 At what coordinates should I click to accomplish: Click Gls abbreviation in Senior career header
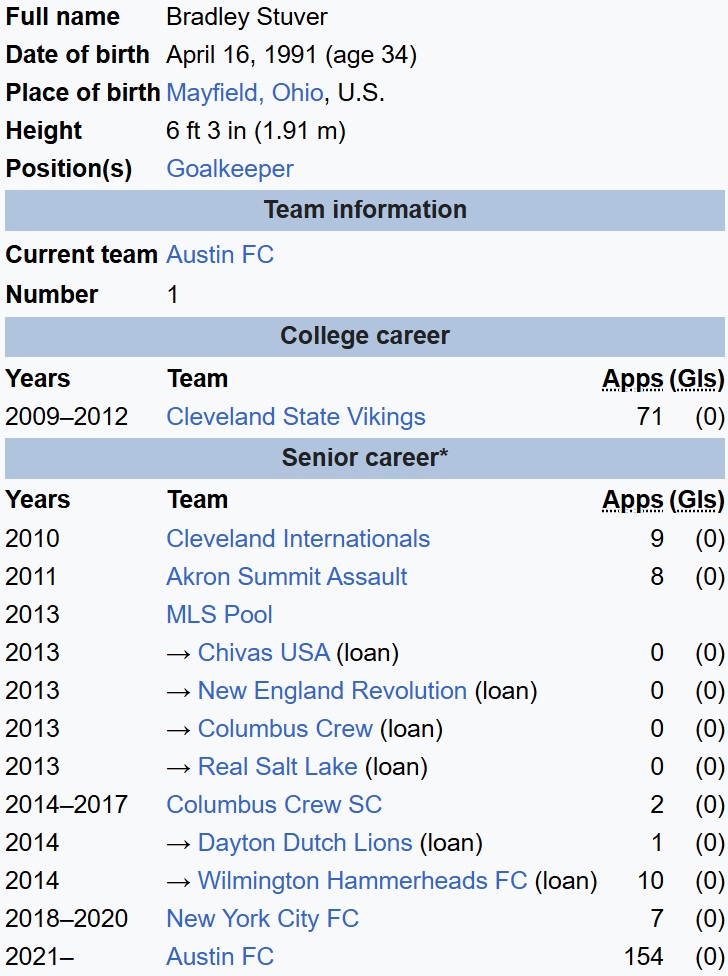pyautogui.click(x=697, y=500)
